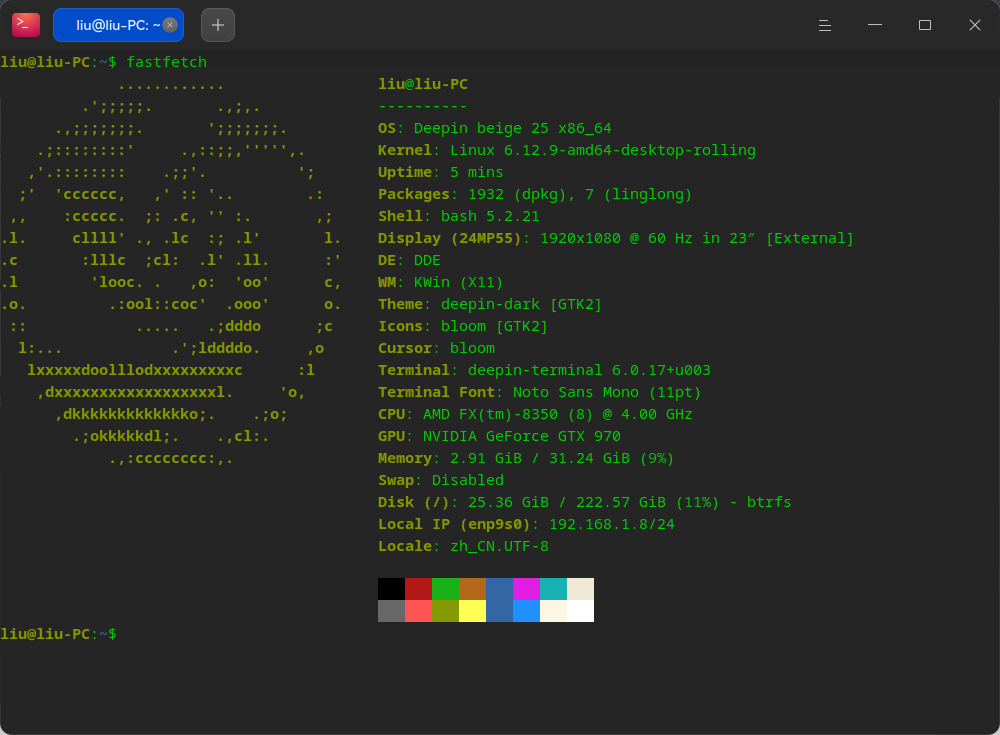Screen dimensions: 1000x735
Task: Close the terminal window
Action: 974,25
